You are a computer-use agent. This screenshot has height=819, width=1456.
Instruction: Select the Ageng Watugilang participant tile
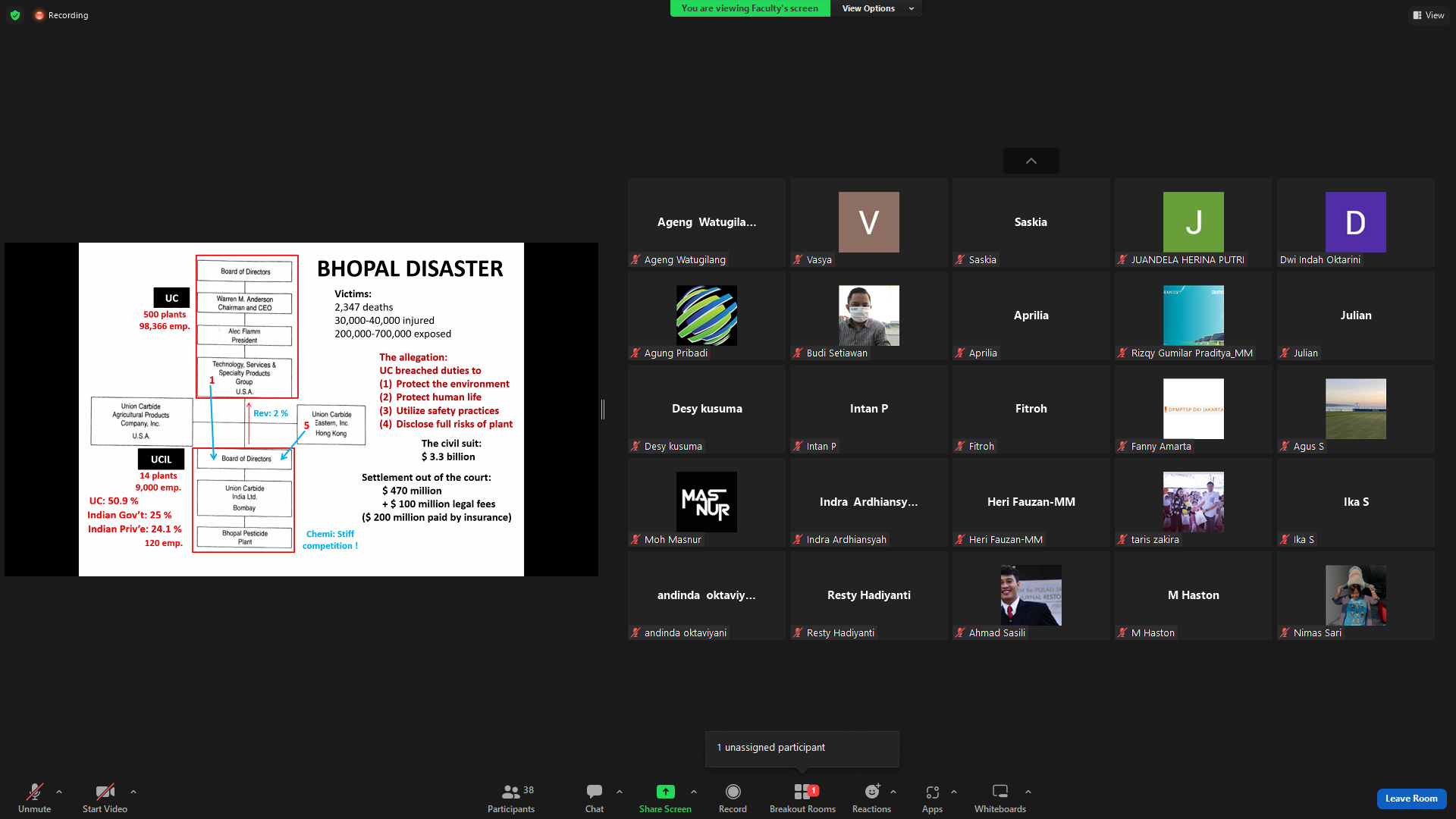[x=707, y=222]
